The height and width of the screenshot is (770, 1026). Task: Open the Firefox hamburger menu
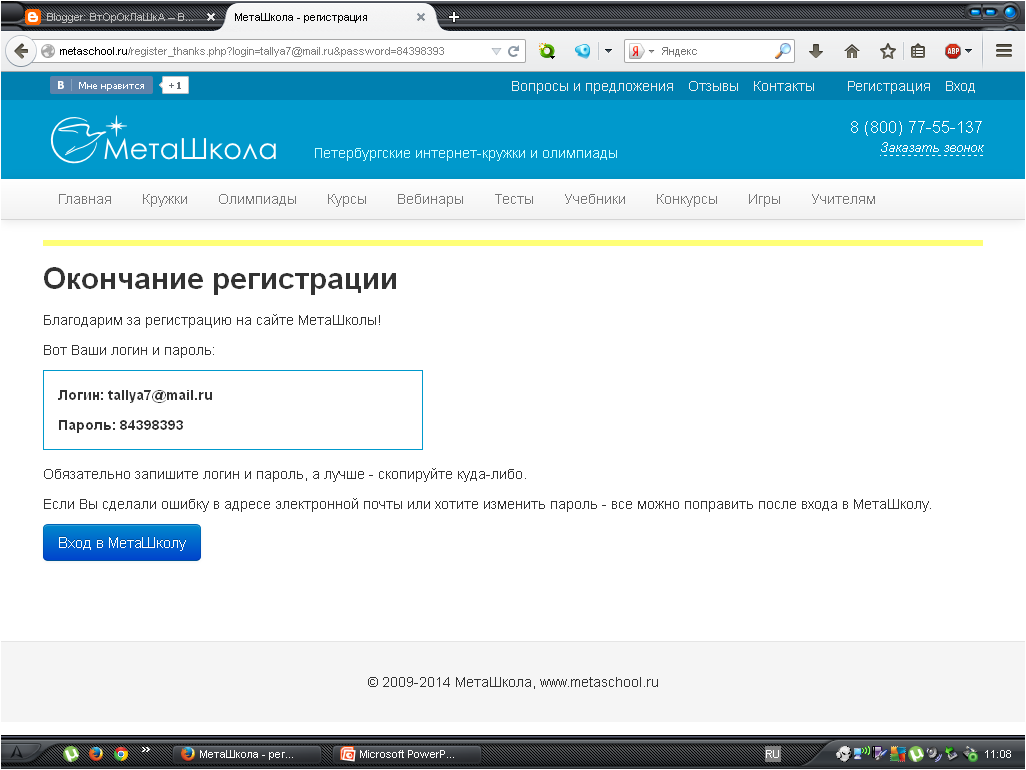click(x=1004, y=51)
